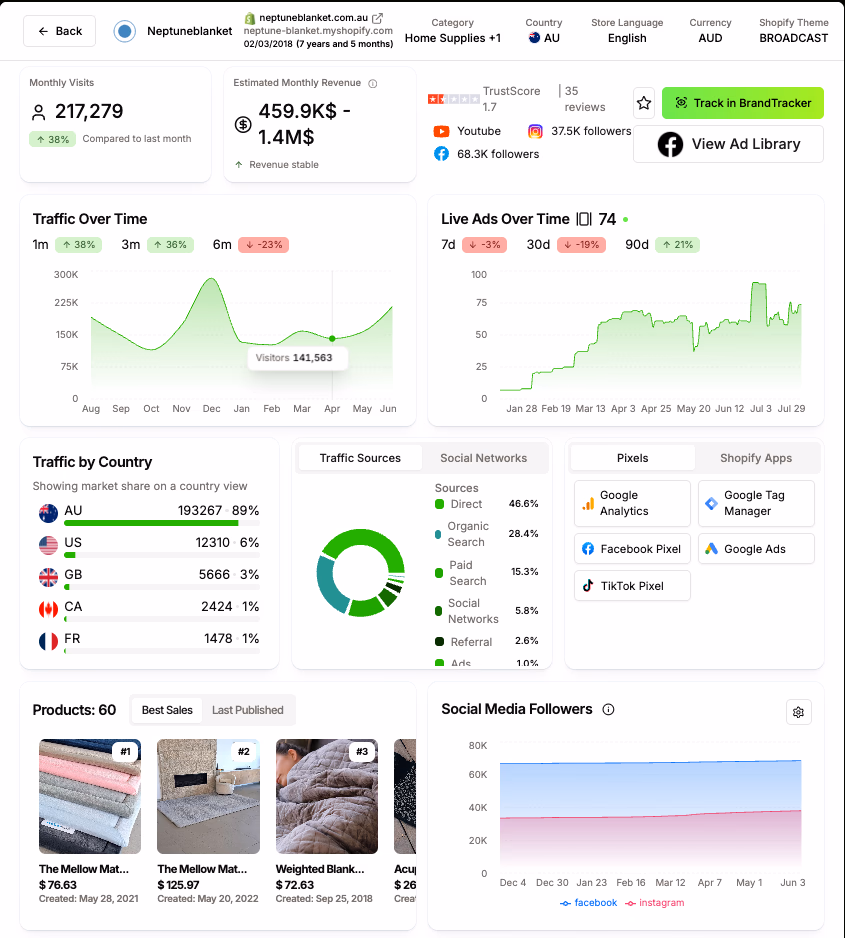This screenshot has height=938, width=845.
Task: Click the AU flag in Traffic by Country
Action: pyautogui.click(x=48, y=513)
